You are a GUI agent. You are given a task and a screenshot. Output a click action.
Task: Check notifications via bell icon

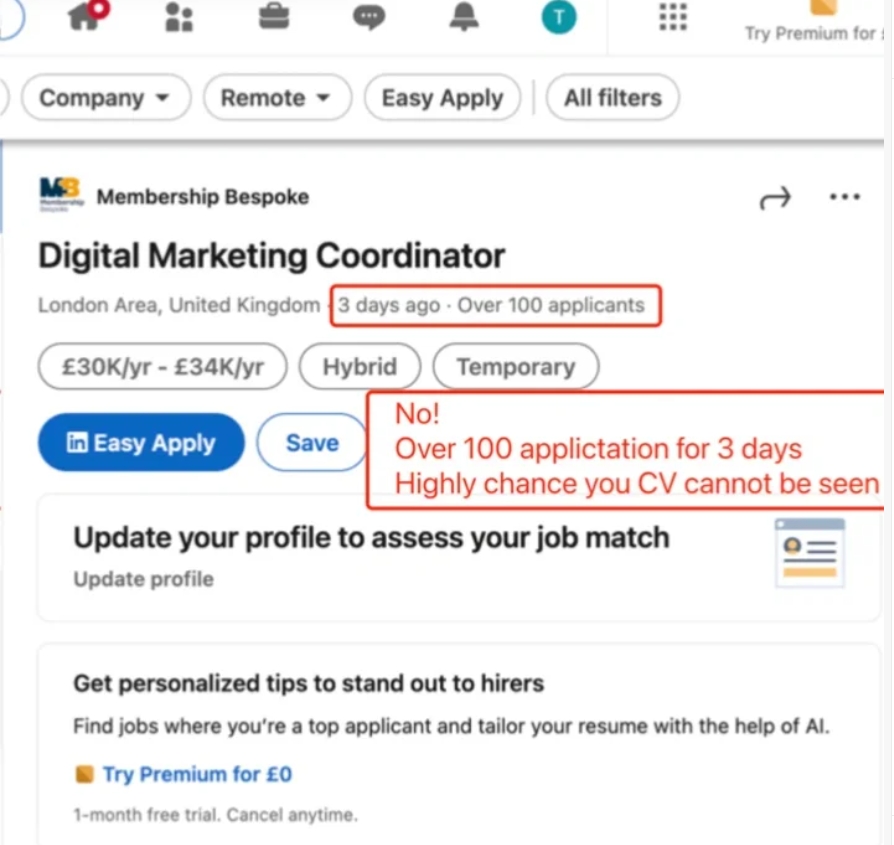pyautogui.click(x=464, y=16)
